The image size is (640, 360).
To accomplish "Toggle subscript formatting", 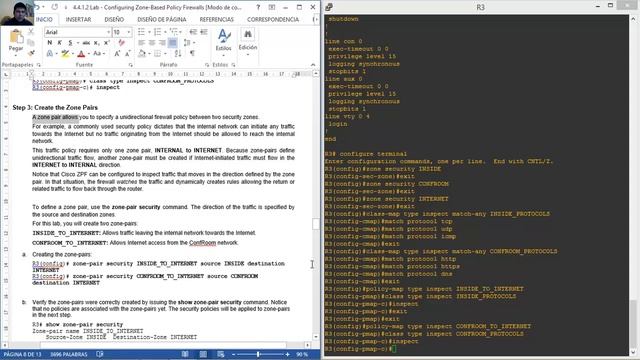I will (x=96, y=42).
